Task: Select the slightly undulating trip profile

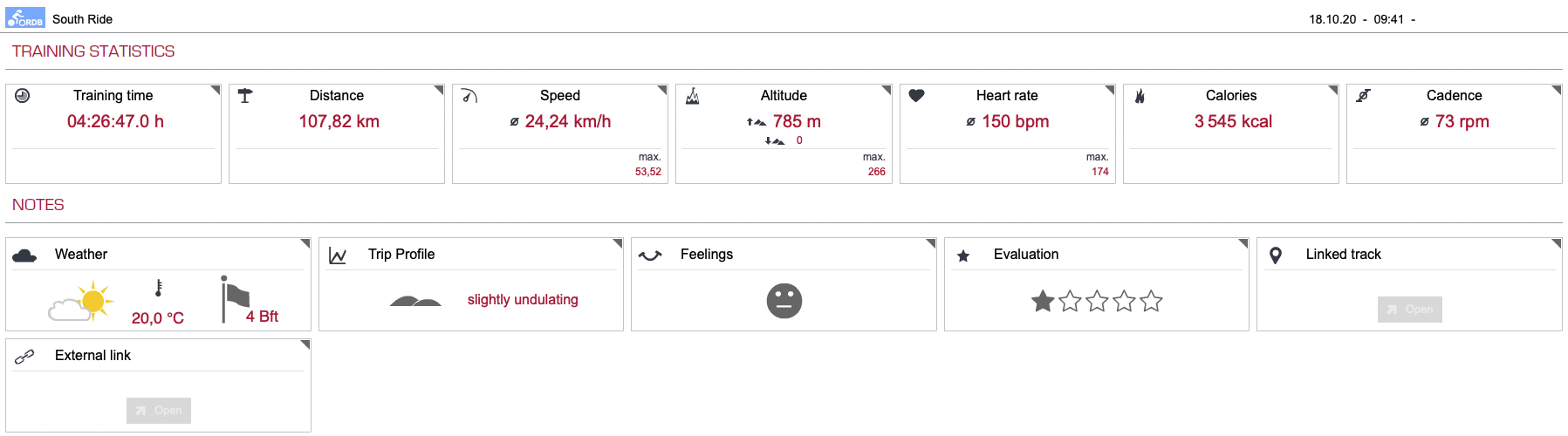Action: click(x=522, y=300)
